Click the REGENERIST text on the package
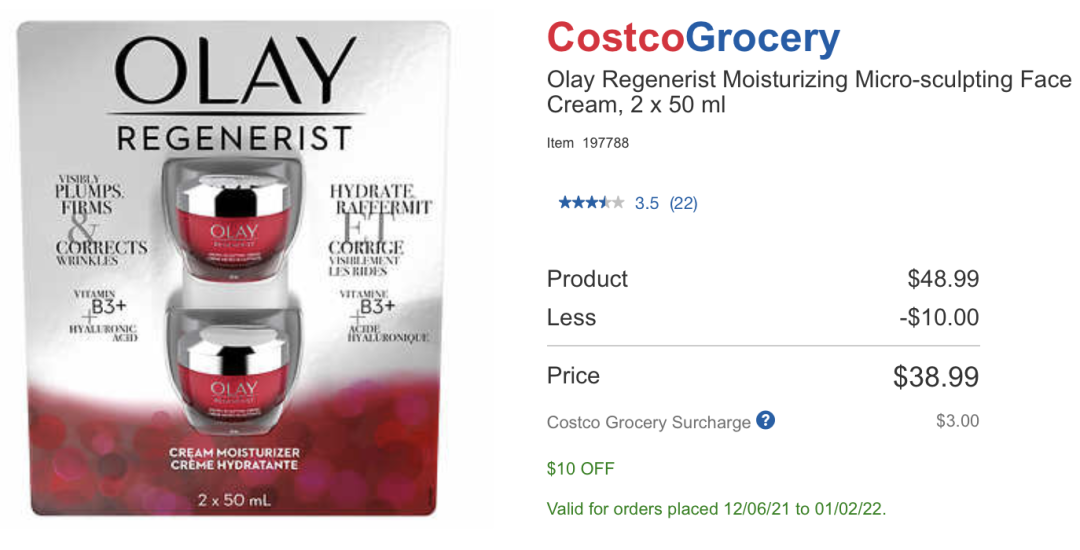Image resolution: width=1080 pixels, height=550 pixels. tap(235, 137)
